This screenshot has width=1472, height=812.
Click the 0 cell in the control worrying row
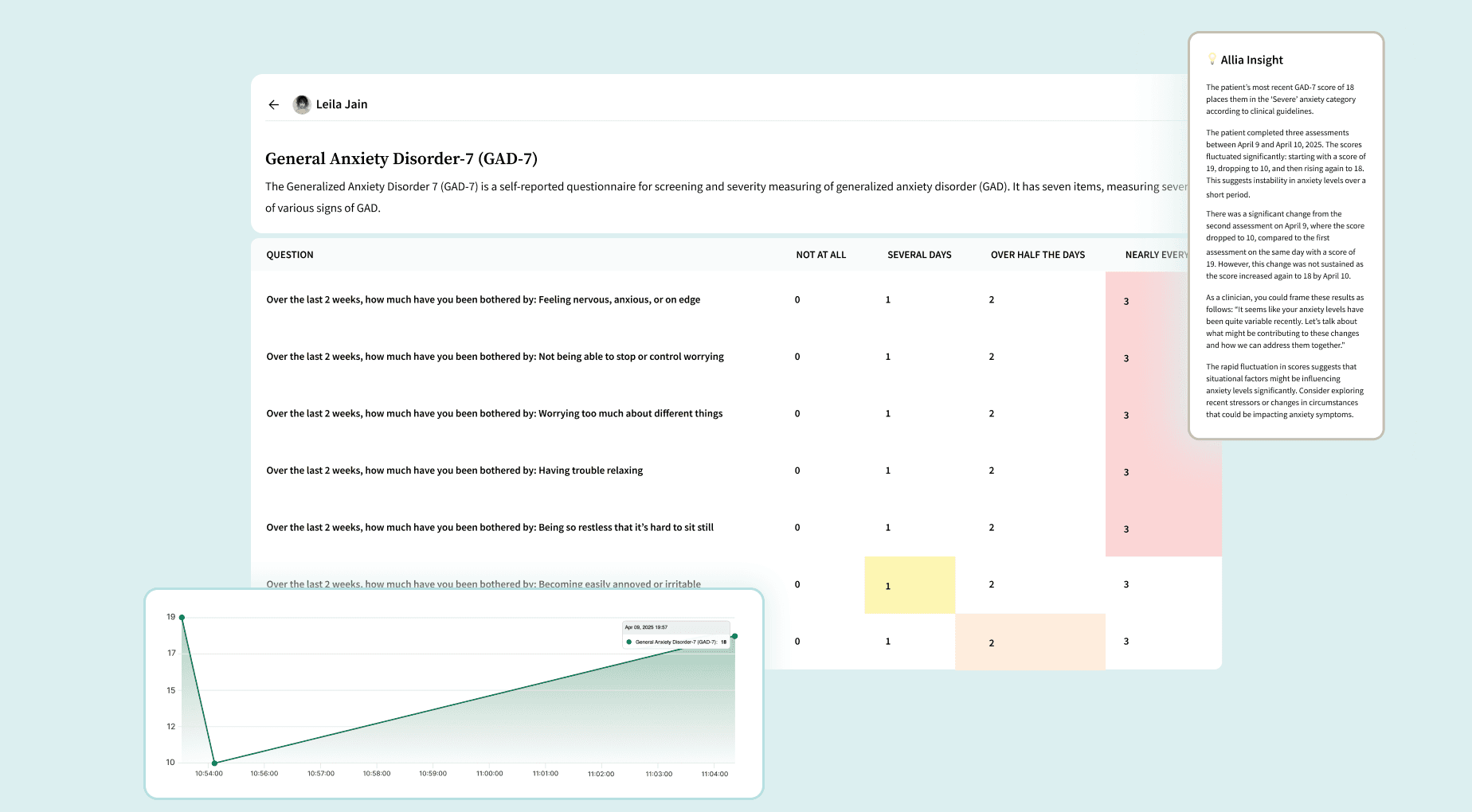click(x=797, y=357)
